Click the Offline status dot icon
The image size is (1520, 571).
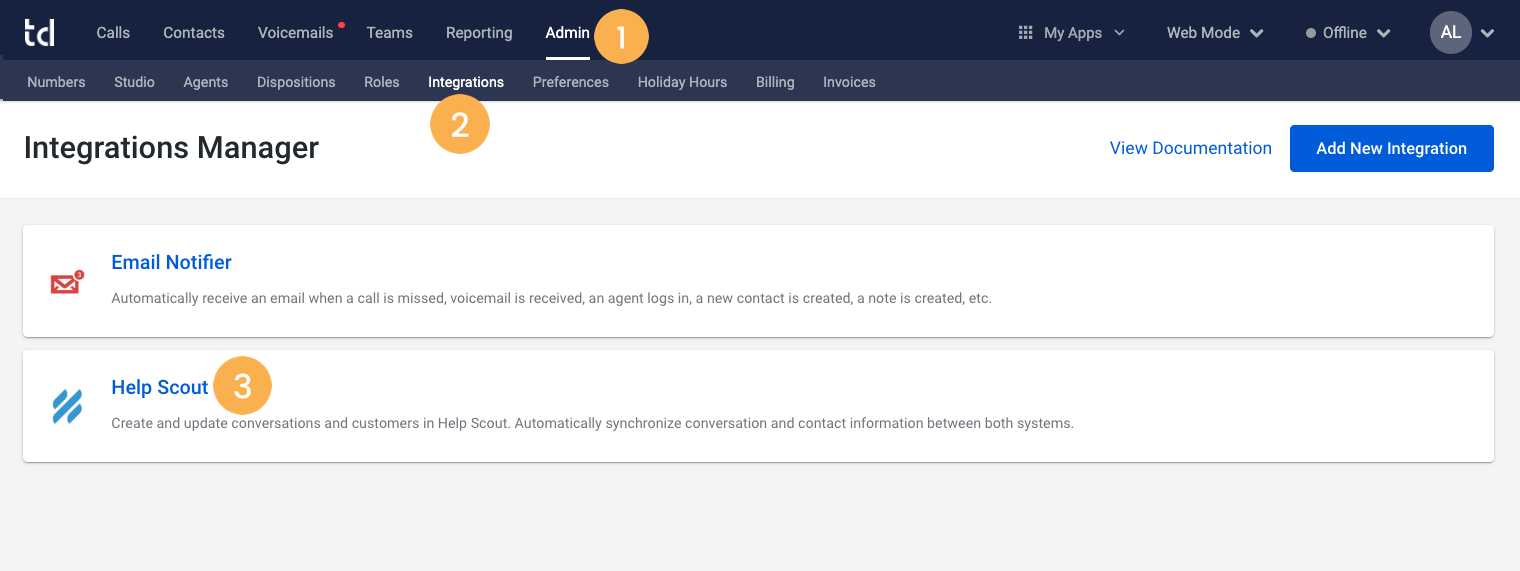point(1310,33)
